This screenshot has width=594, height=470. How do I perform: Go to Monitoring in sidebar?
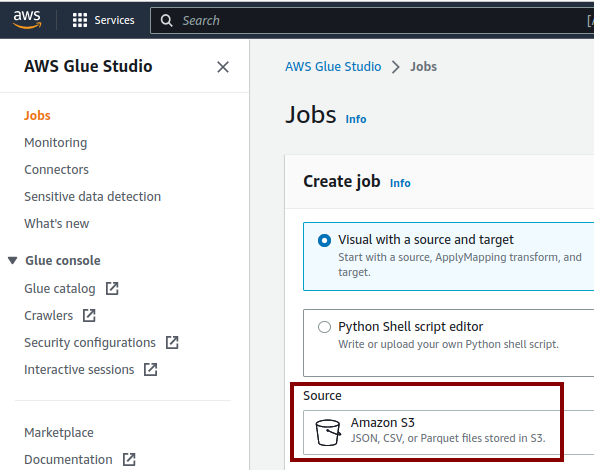click(56, 142)
